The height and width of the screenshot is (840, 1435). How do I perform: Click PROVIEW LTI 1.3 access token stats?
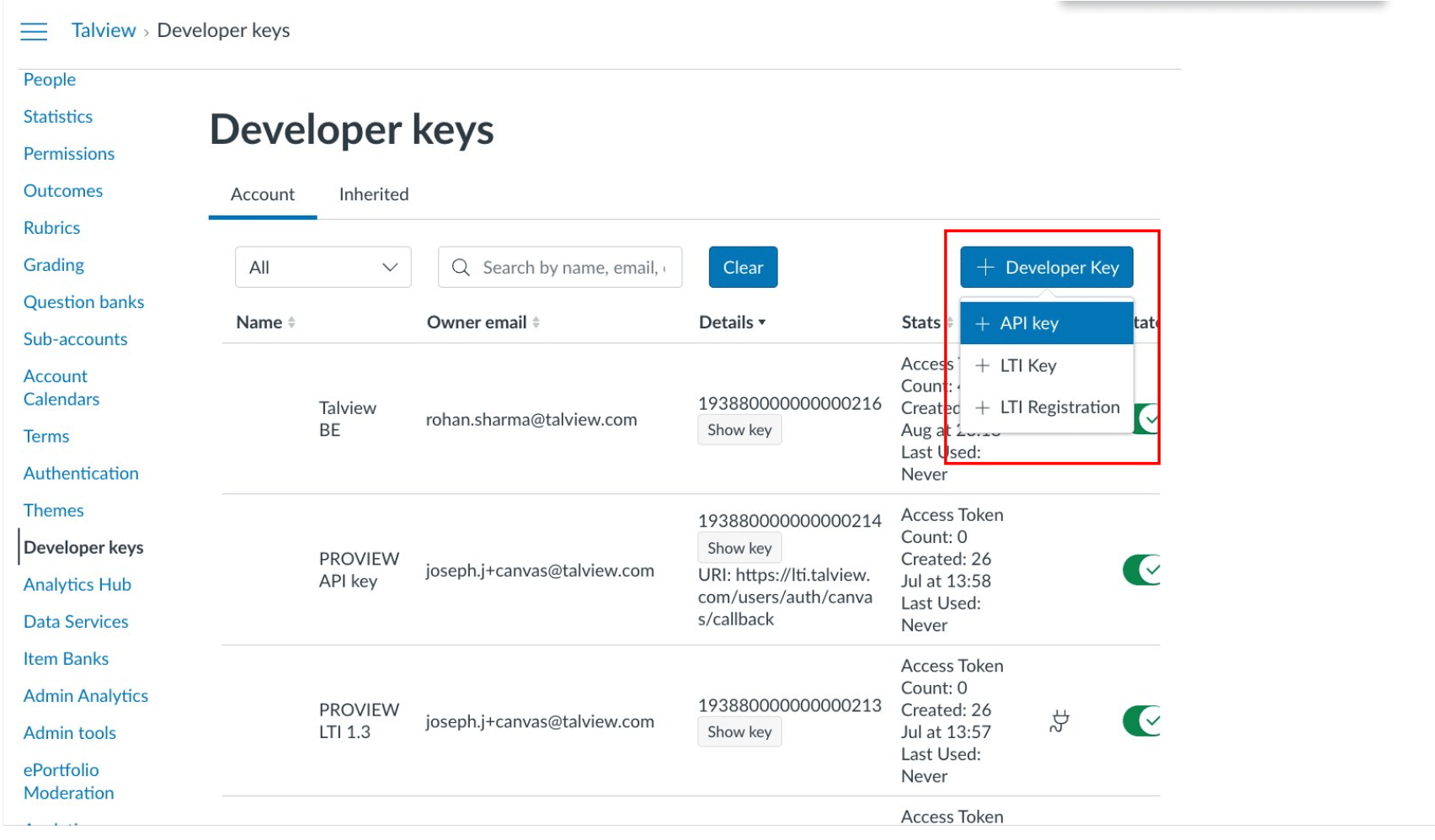pyautogui.click(x=952, y=720)
